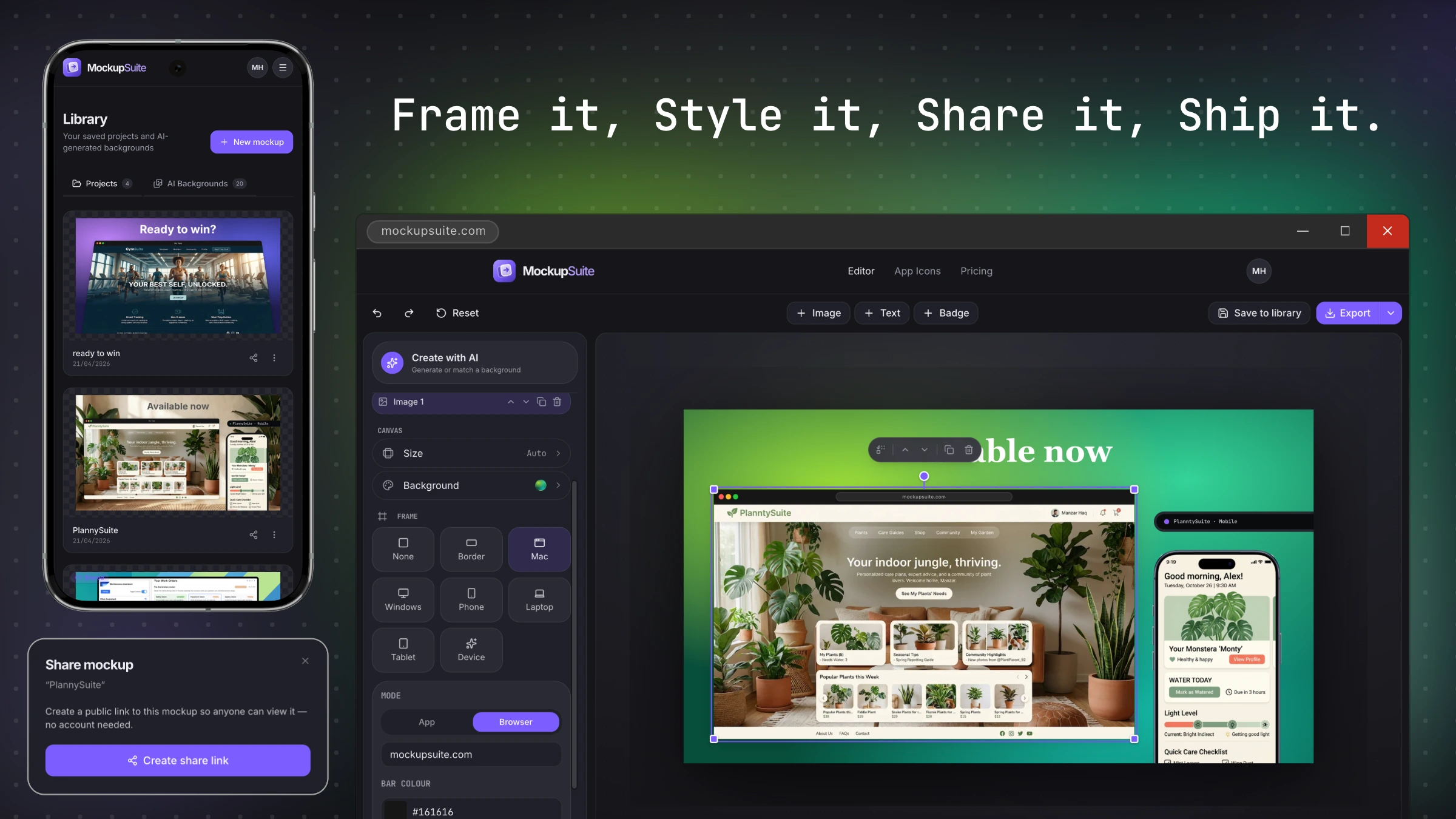This screenshot has width=1456, height=819.
Task: Expand the Background setting
Action: pyautogui.click(x=471, y=485)
